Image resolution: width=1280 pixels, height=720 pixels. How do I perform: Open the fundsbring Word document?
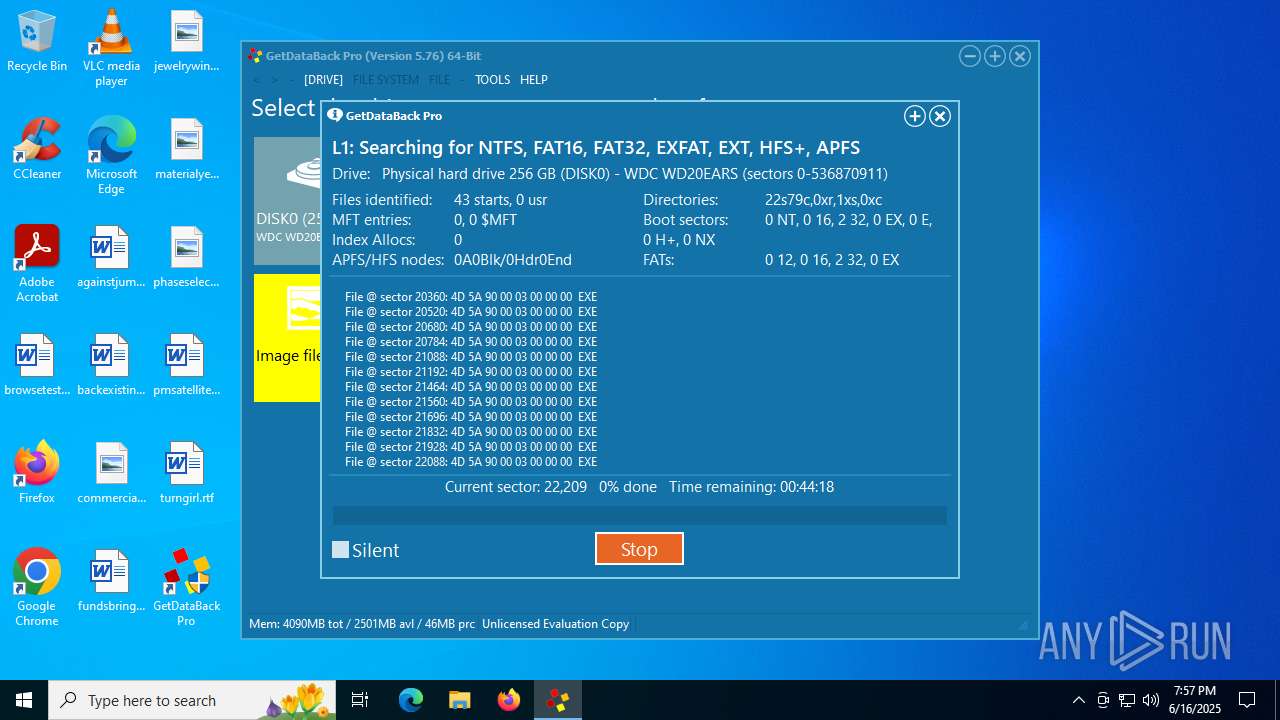click(x=111, y=581)
